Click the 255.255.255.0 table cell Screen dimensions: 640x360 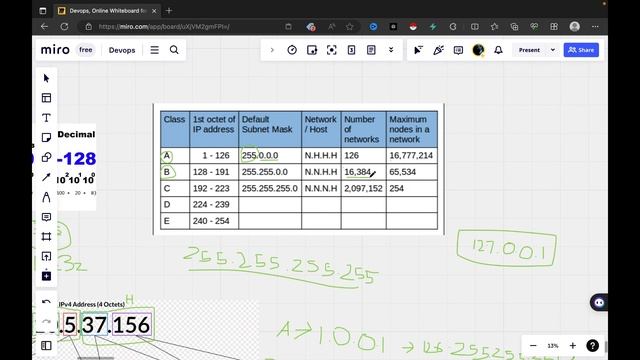point(270,189)
